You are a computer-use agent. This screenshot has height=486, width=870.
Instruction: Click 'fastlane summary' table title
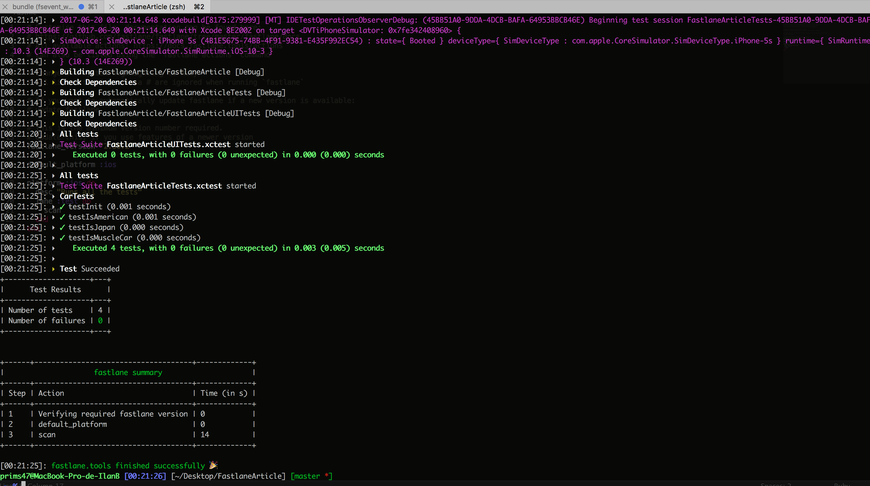[x=128, y=373]
